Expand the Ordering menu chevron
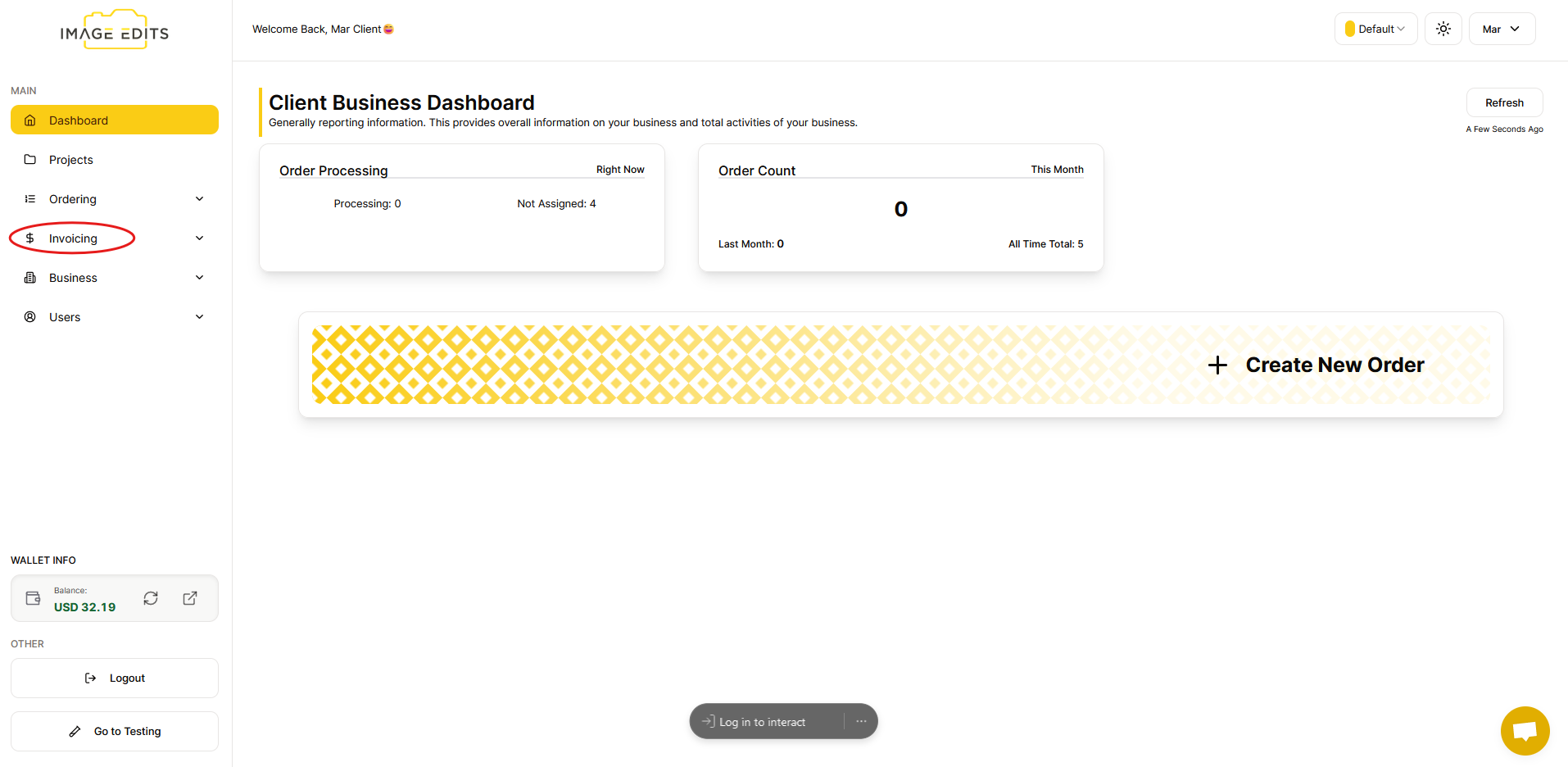This screenshot has width=1568, height=767. (199, 199)
